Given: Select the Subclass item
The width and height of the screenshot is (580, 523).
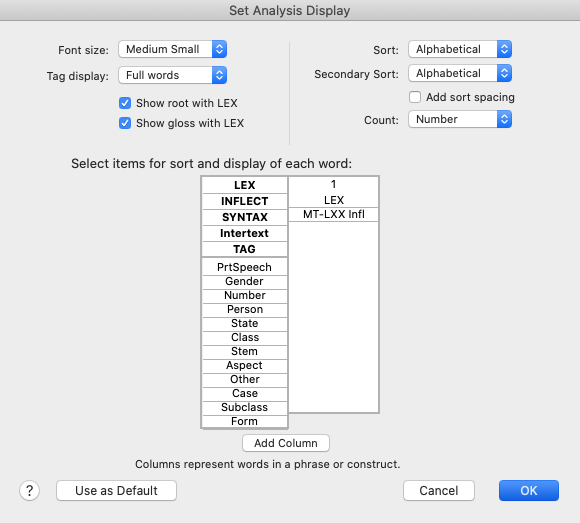Looking at the screenshot, I should [245, 407].
